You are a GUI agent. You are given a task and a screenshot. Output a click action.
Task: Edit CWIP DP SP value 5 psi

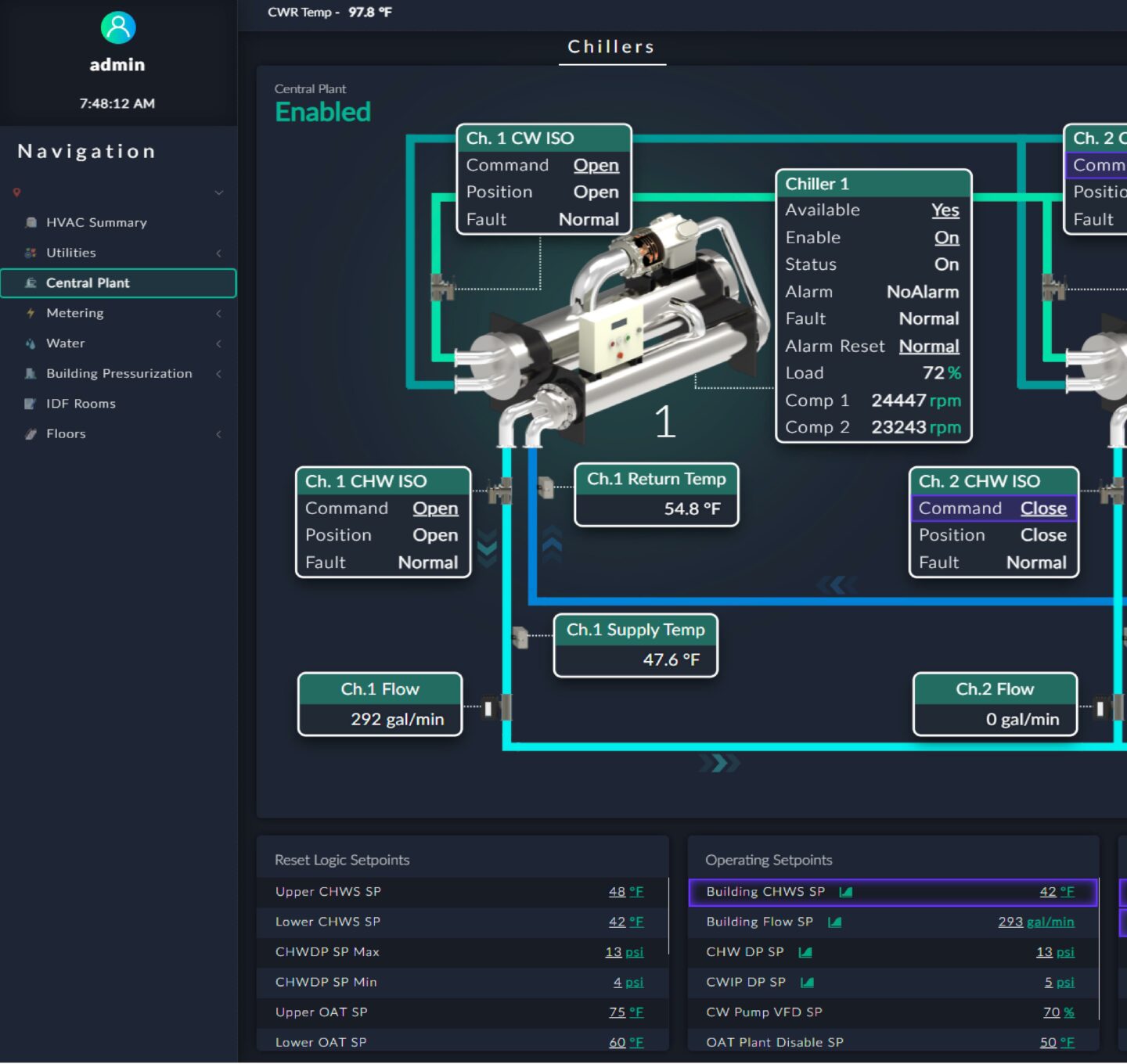pos(1060,983)
